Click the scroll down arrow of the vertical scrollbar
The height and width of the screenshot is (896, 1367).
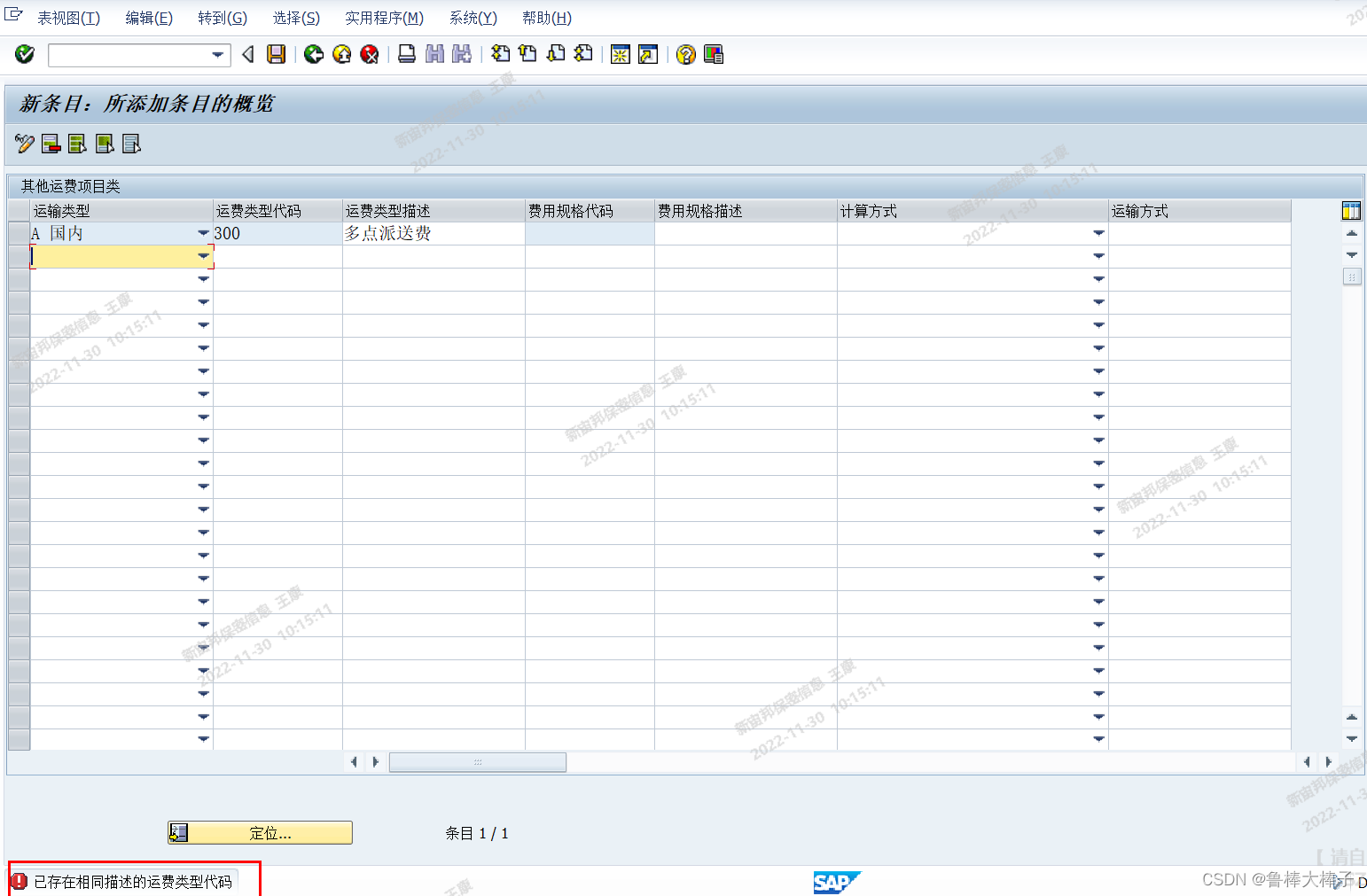(1351, 739)
